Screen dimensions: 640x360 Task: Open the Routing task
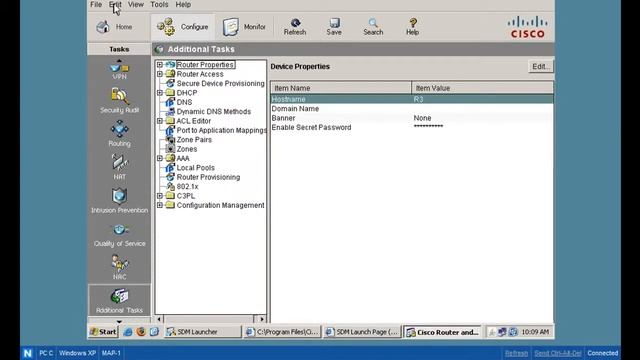click(119, 133)
